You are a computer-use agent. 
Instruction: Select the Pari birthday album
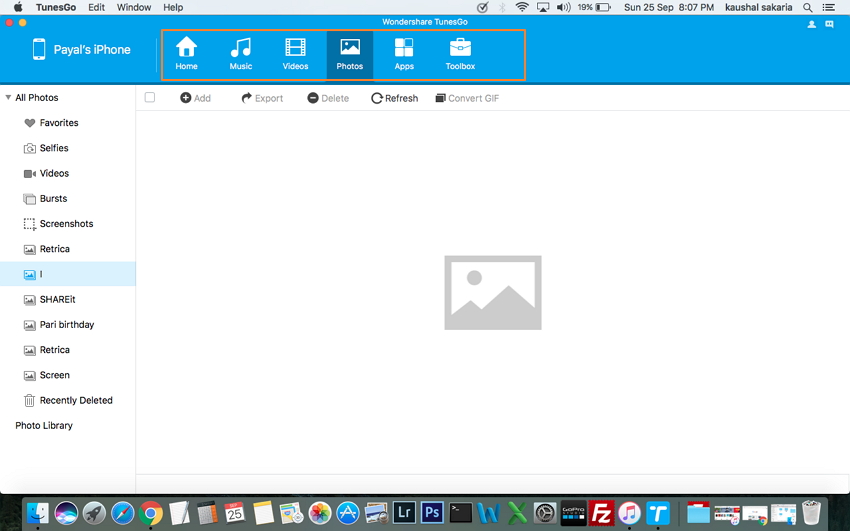pos(66,325)
